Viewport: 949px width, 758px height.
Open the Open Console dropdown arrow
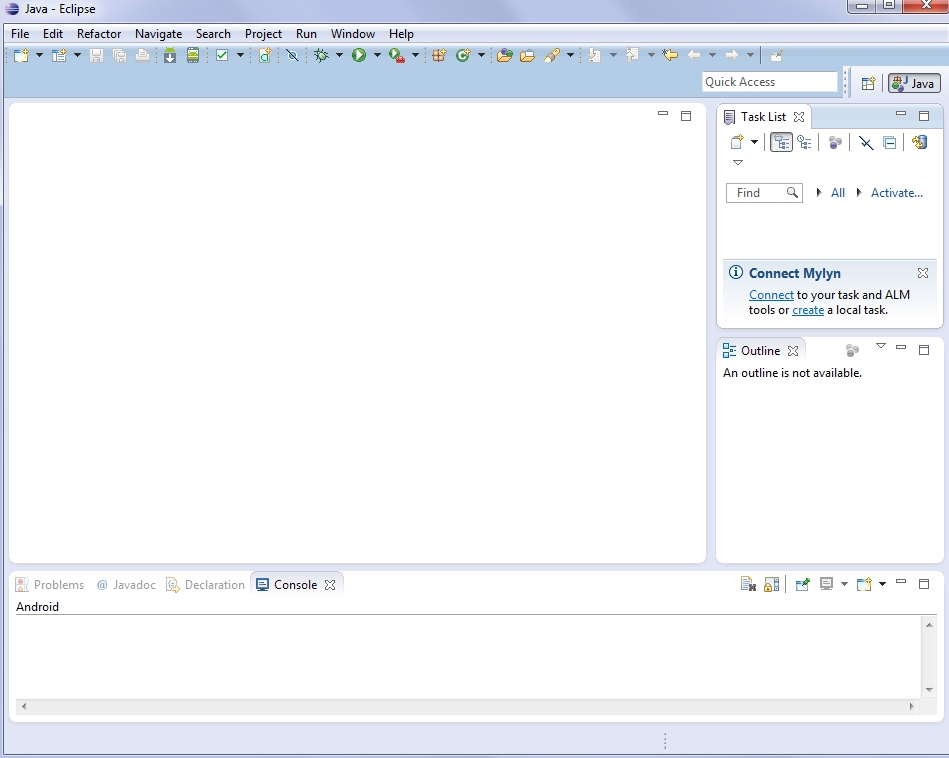point(882,584)
